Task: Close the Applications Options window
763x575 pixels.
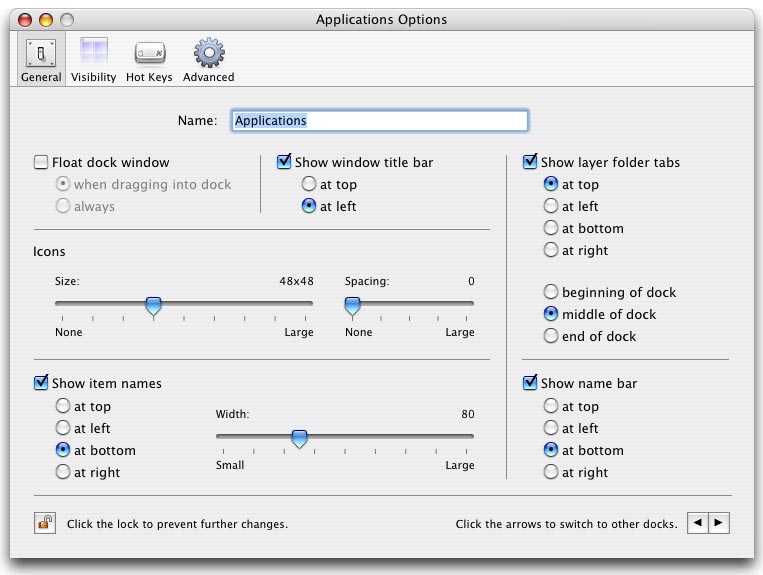Action: pyautogui.click(x=25, y=20)
